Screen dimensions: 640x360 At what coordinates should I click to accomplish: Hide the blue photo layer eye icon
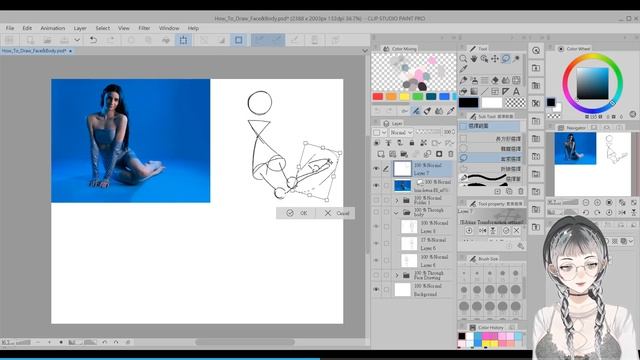tap(376, 185)
